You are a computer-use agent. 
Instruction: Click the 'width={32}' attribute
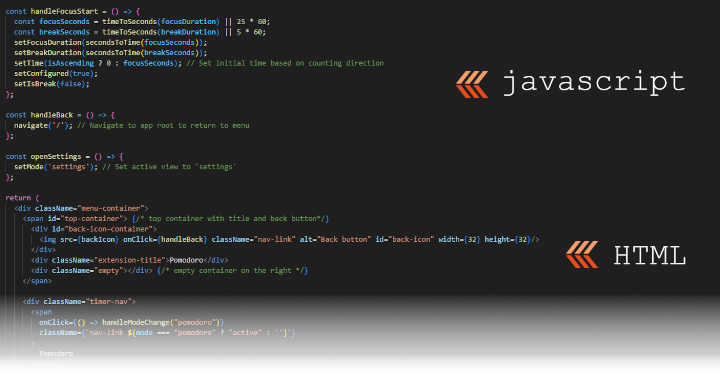(459, 240)
